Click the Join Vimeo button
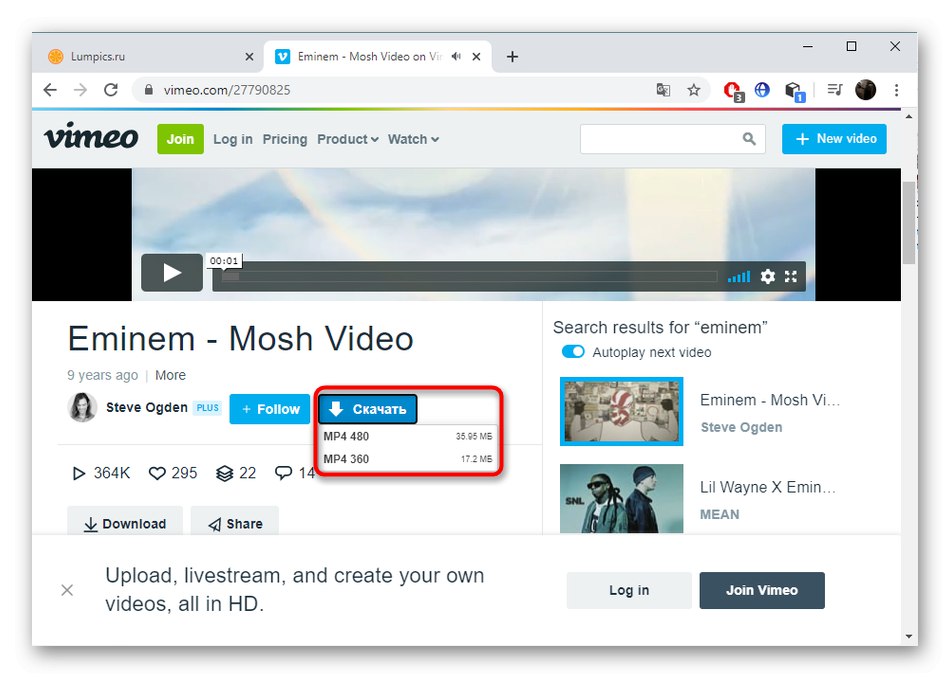The height and width of the screenshot is (678, 950). tap(762, 590)
